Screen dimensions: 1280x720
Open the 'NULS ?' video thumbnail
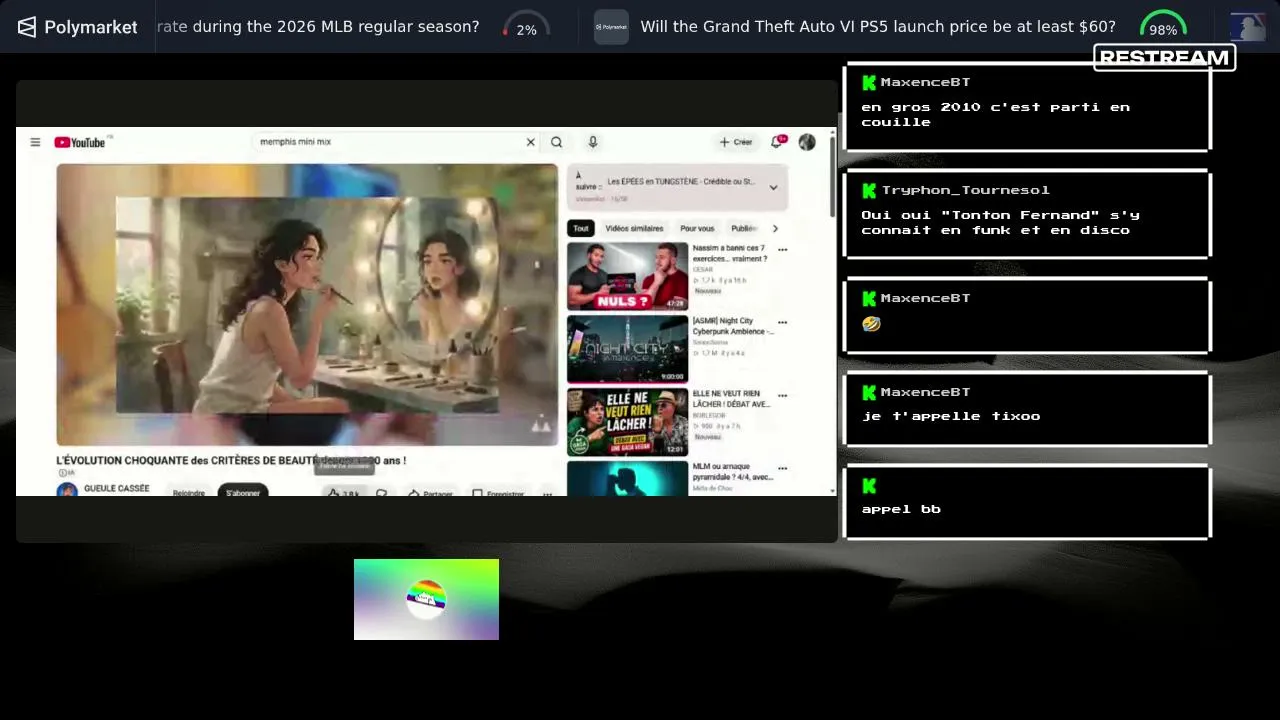(x=627, y=276)
